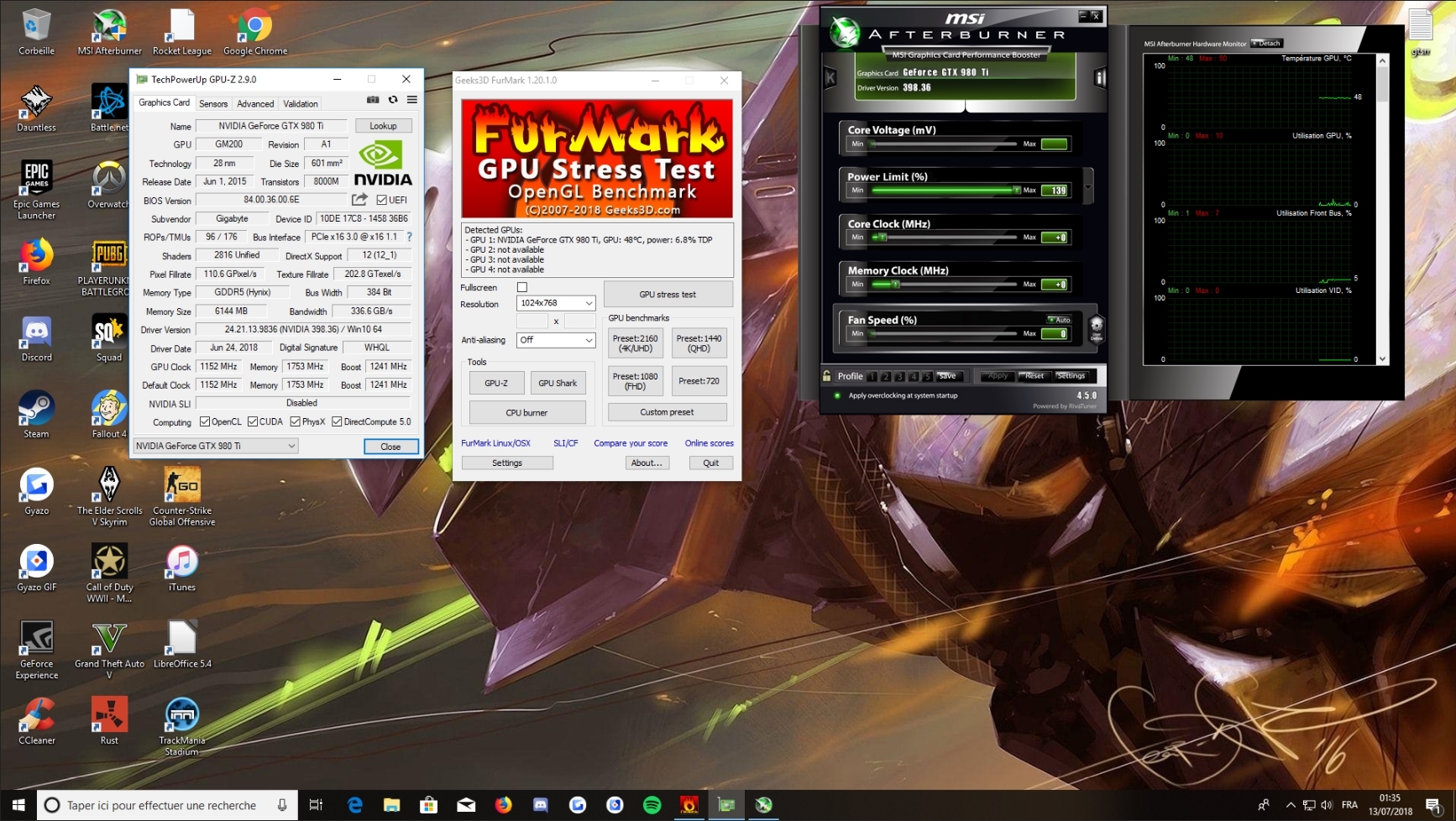
Task: Switch to Sensors tab
Action: pyautogui.click(x=213, y=104)
